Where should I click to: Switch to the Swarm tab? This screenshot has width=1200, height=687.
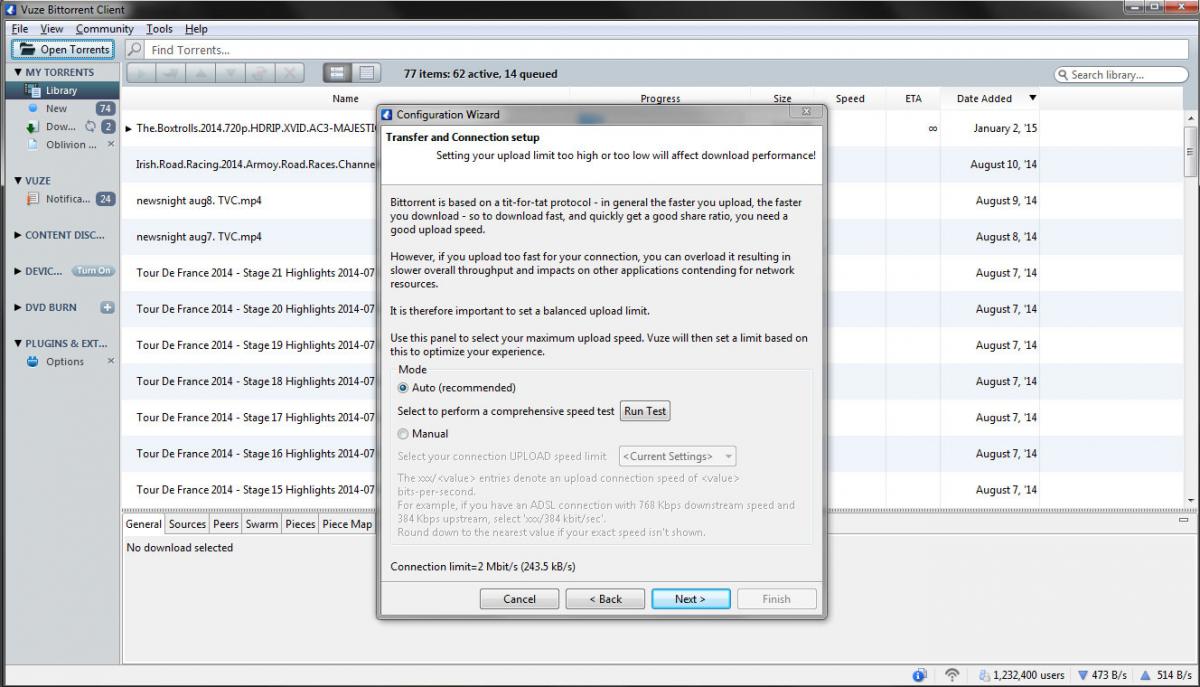[262, 524]
